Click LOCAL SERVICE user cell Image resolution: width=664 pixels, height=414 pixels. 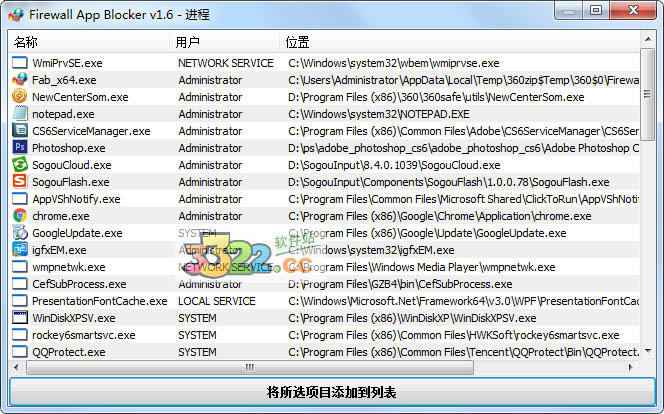coord(217,301)
